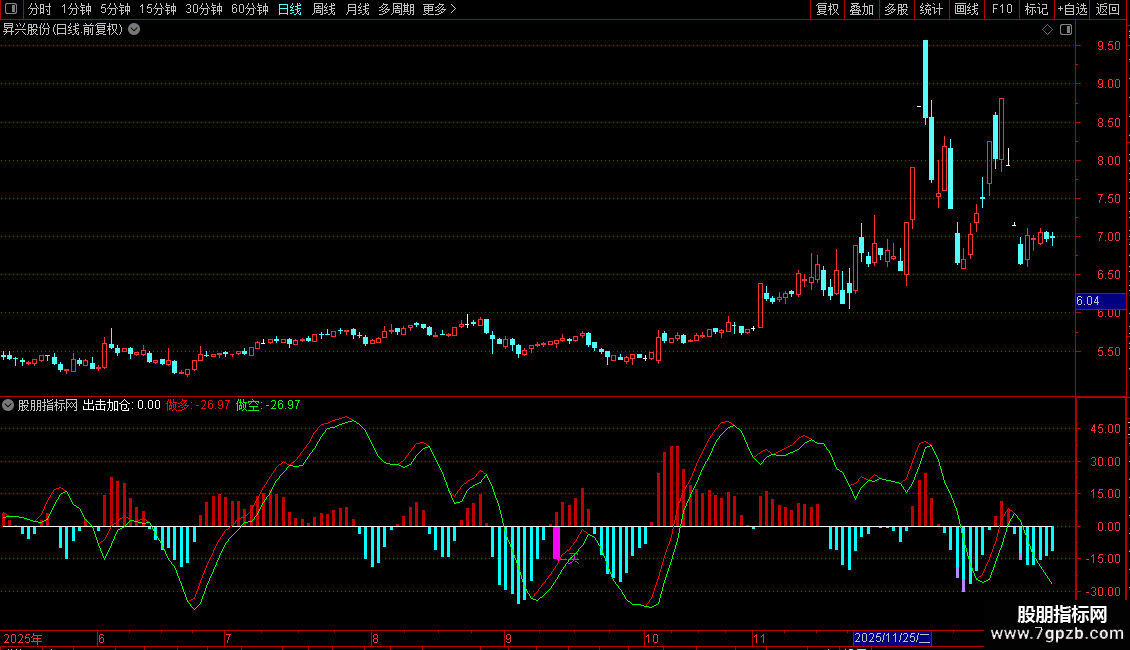
Task: Toggle the side panel icon near price axis
Action: (1066, 30)
